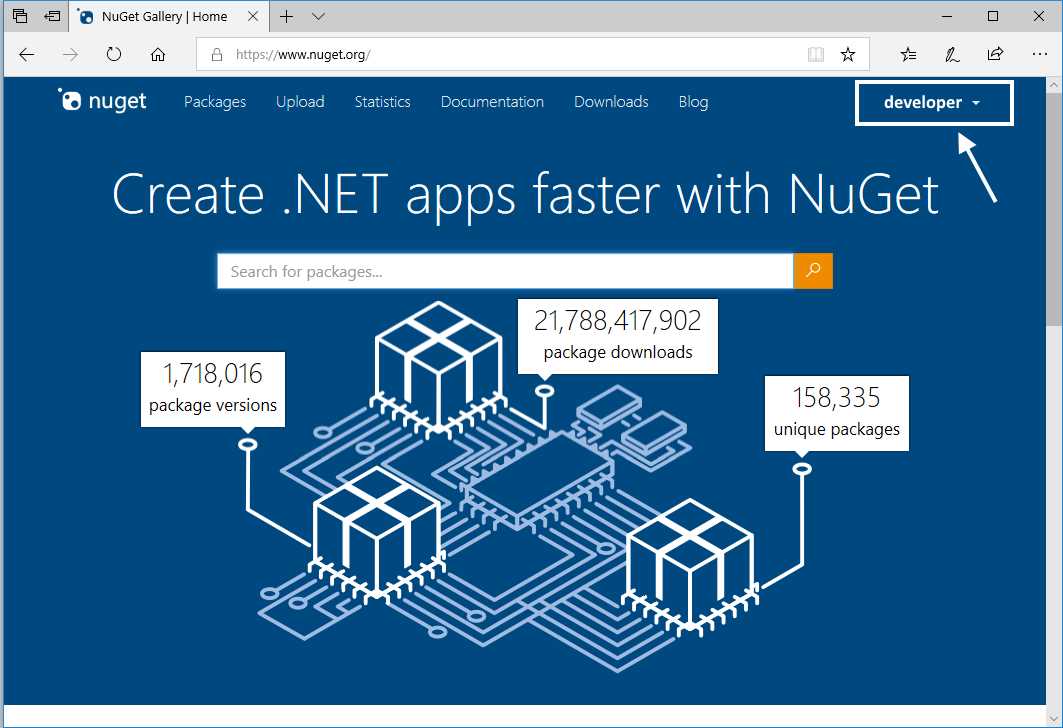Start a web note with the ink icon

click(951, 55)
